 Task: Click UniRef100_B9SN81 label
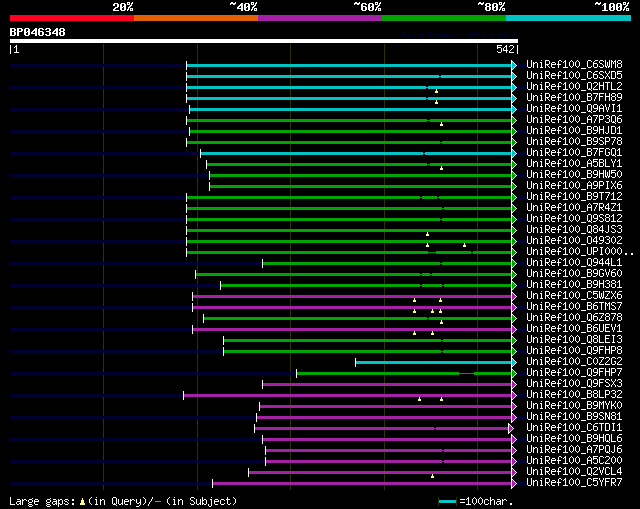pos(574,417)
